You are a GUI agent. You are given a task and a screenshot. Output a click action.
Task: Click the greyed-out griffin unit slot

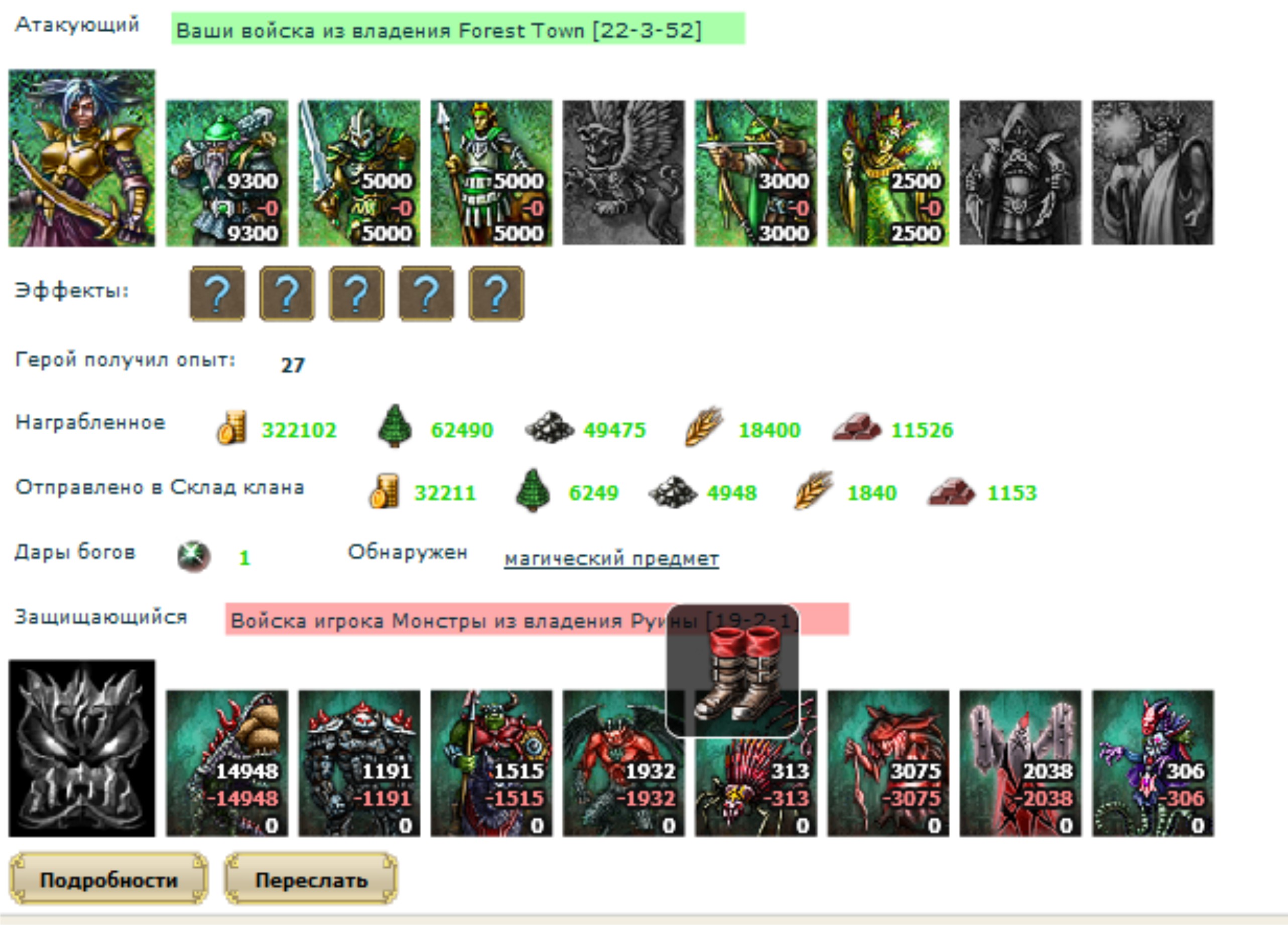(x=623, y=173)
